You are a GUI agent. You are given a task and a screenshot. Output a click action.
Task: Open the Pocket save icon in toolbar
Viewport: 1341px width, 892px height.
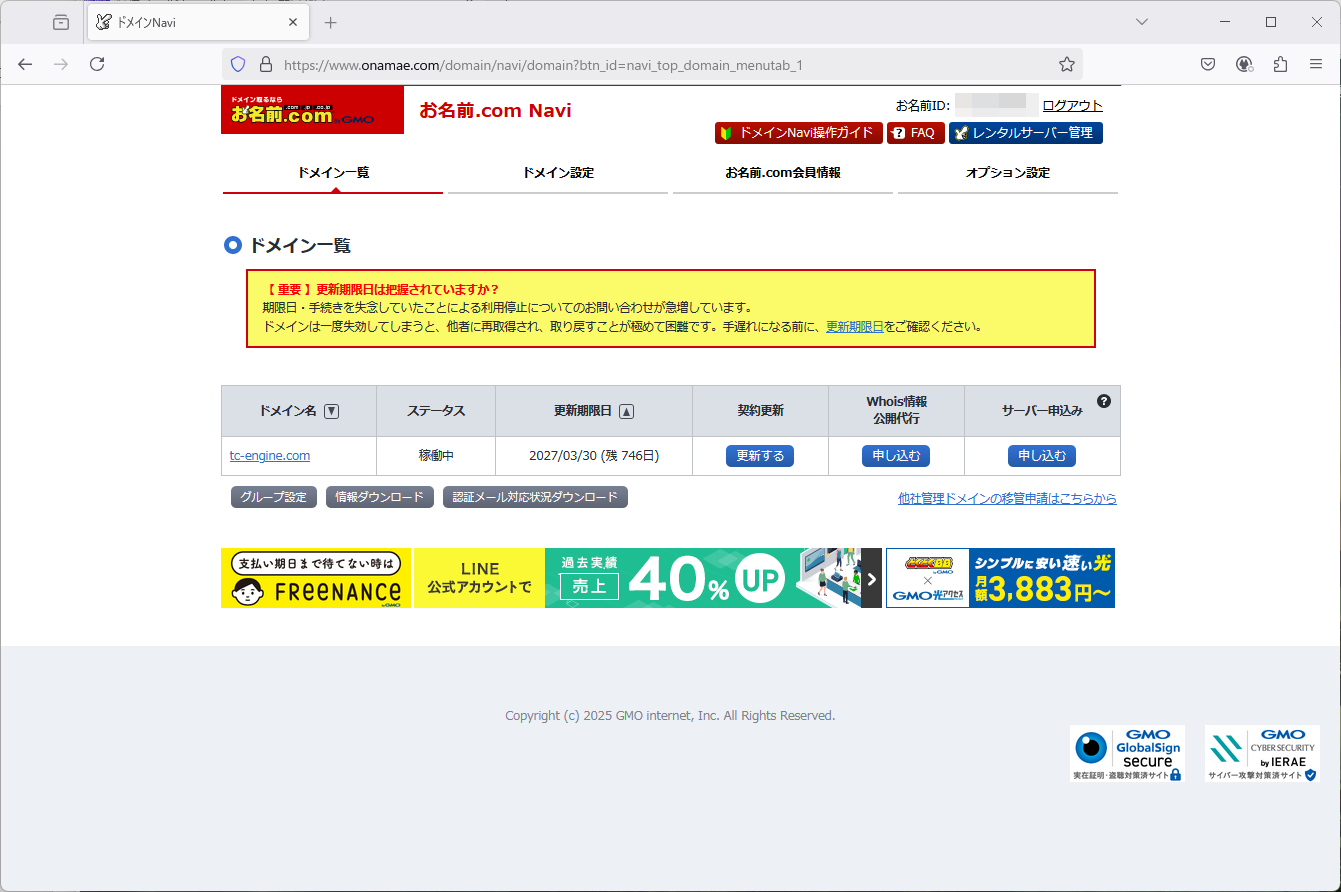1208,65
